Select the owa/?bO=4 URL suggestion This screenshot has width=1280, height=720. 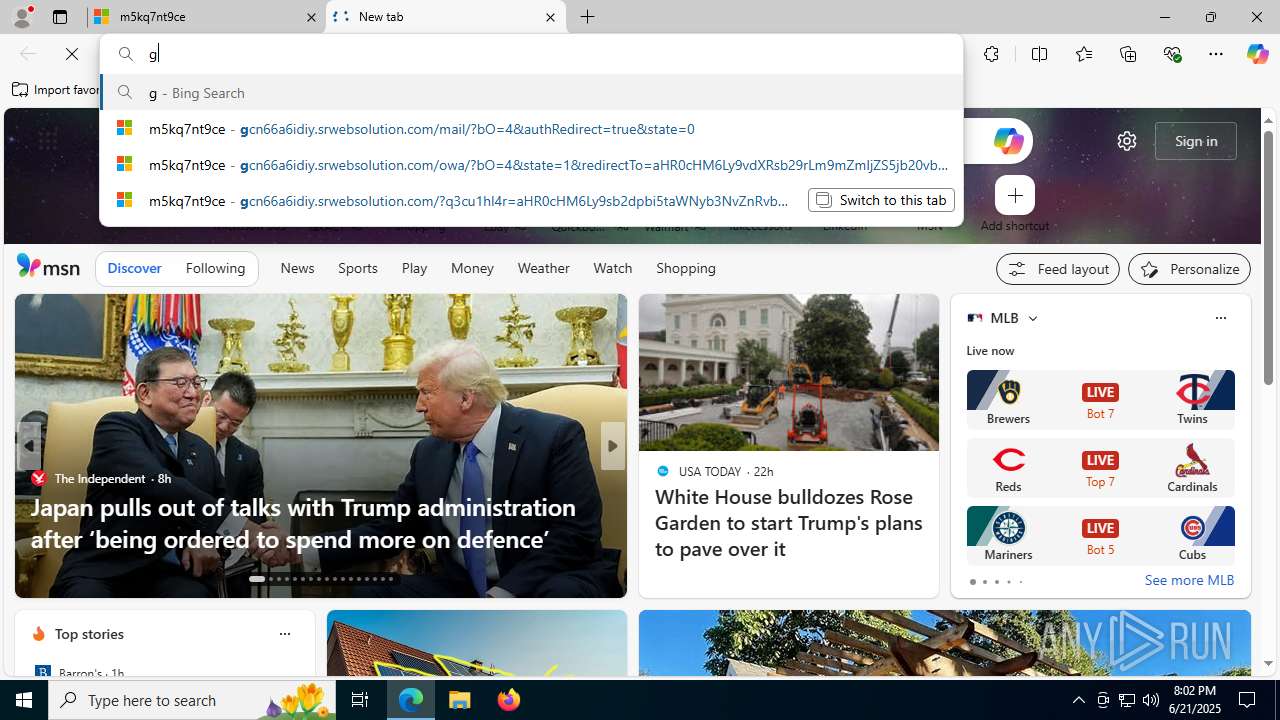[x=531, y=164]
